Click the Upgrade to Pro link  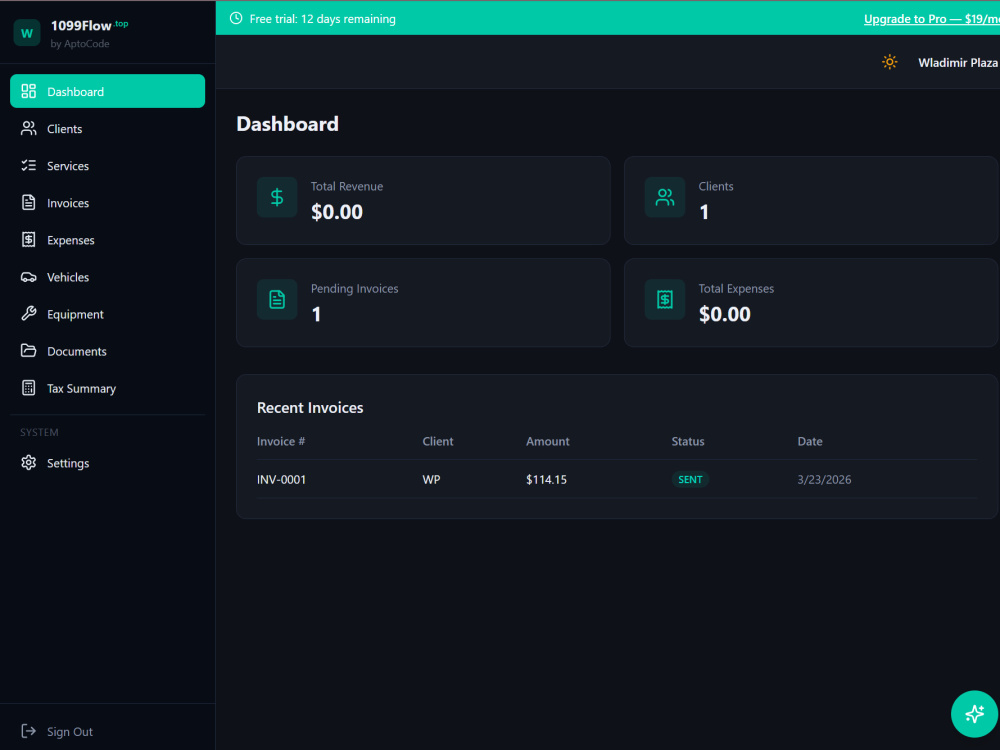pos(931,18)
